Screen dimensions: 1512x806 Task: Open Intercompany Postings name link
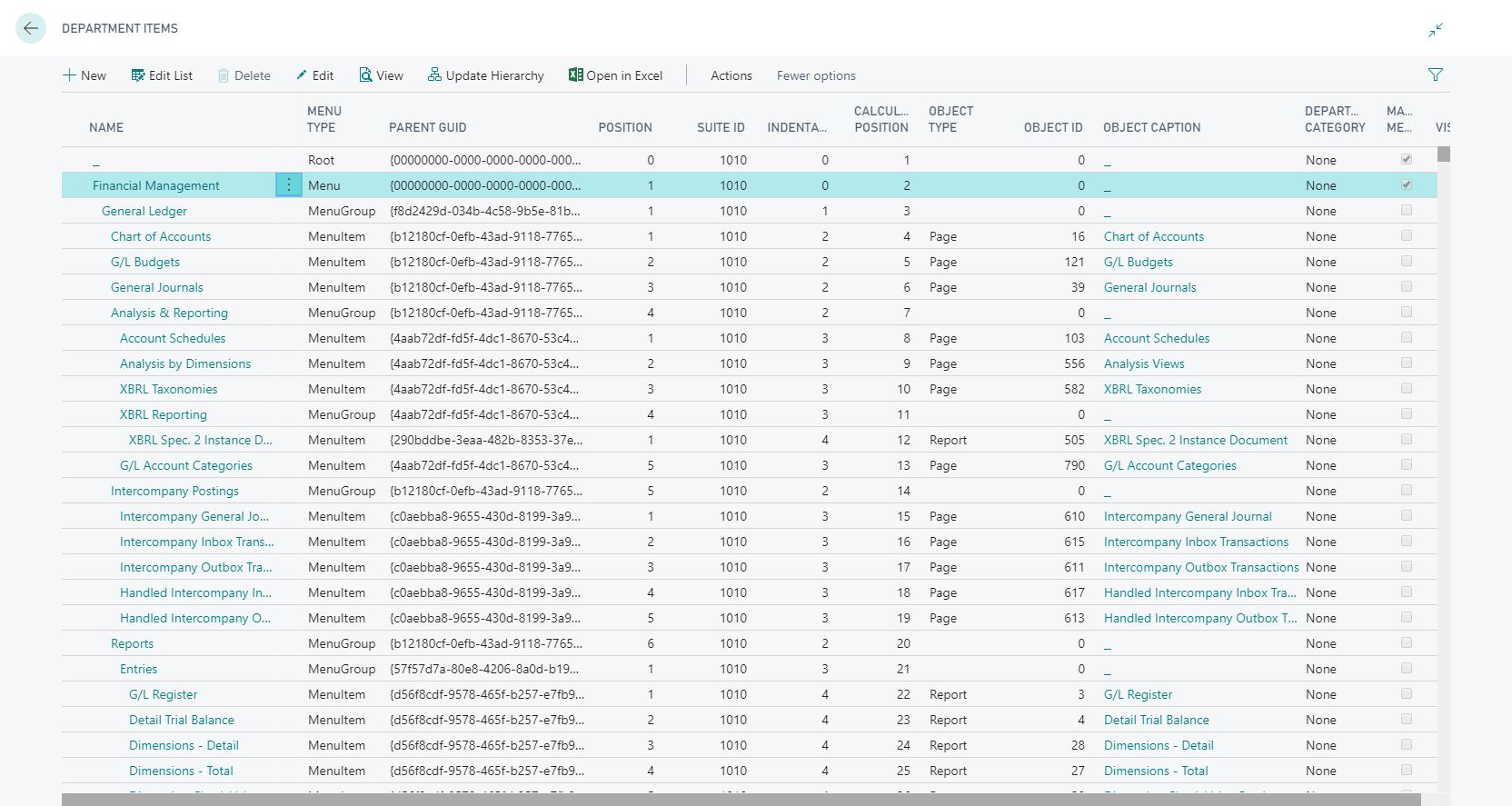[174, 491]
